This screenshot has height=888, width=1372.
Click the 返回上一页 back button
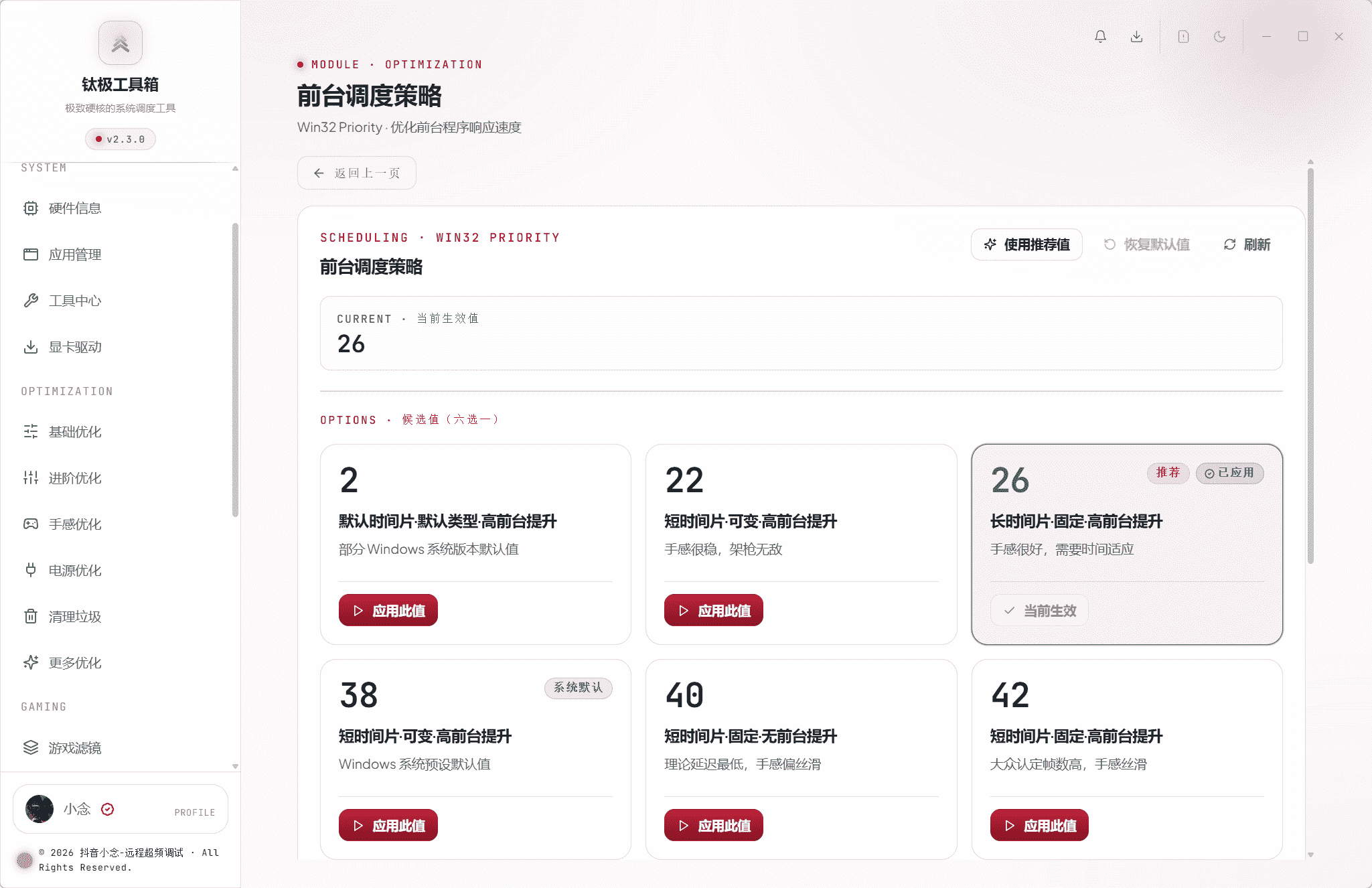point(357,173)
